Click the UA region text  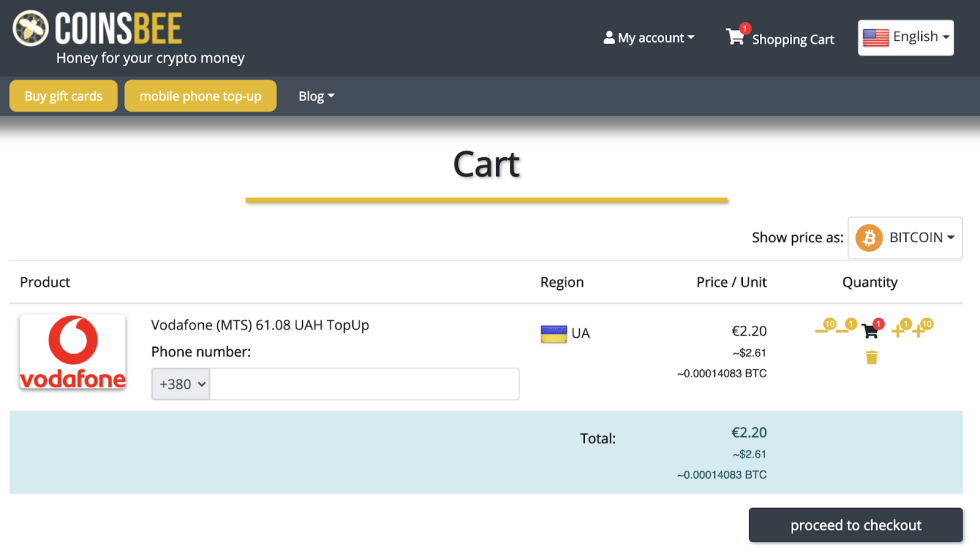581,333
